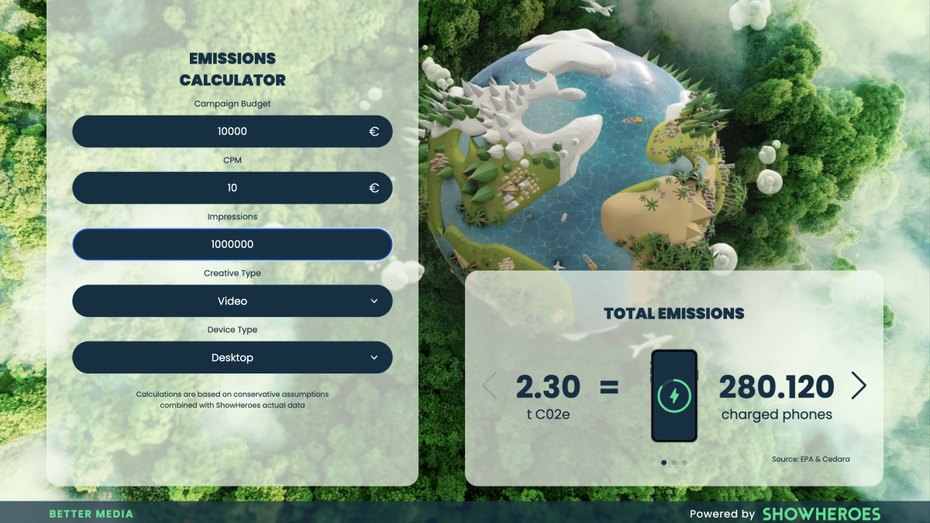Click the 280.120 charged phones value
The image size is (930, 523).
tap(776, 387)
